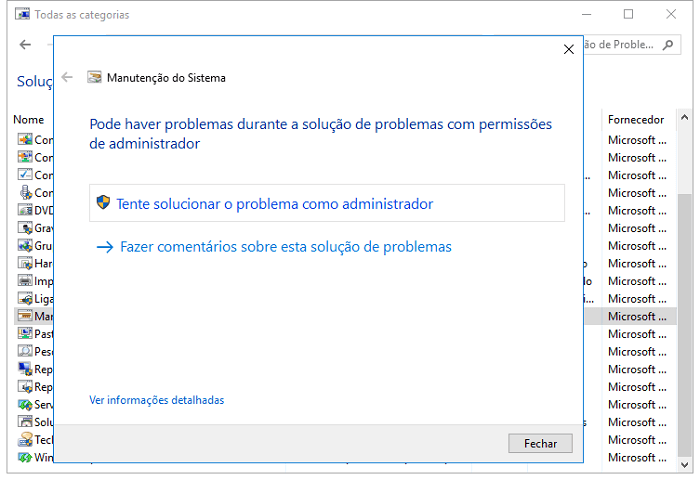Click the Manutenção do Sistema title icon

tap(94, 77)
